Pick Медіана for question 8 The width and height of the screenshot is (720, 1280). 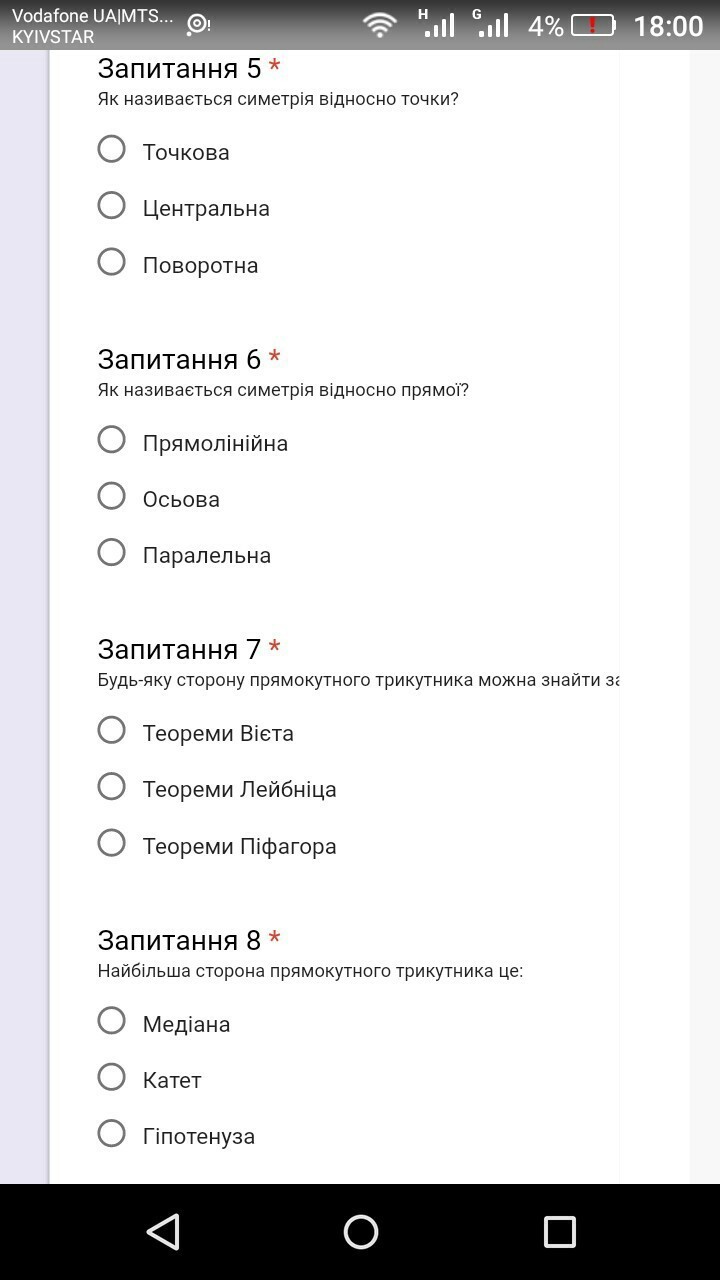pyautogui.click(x=112, y=1021)
